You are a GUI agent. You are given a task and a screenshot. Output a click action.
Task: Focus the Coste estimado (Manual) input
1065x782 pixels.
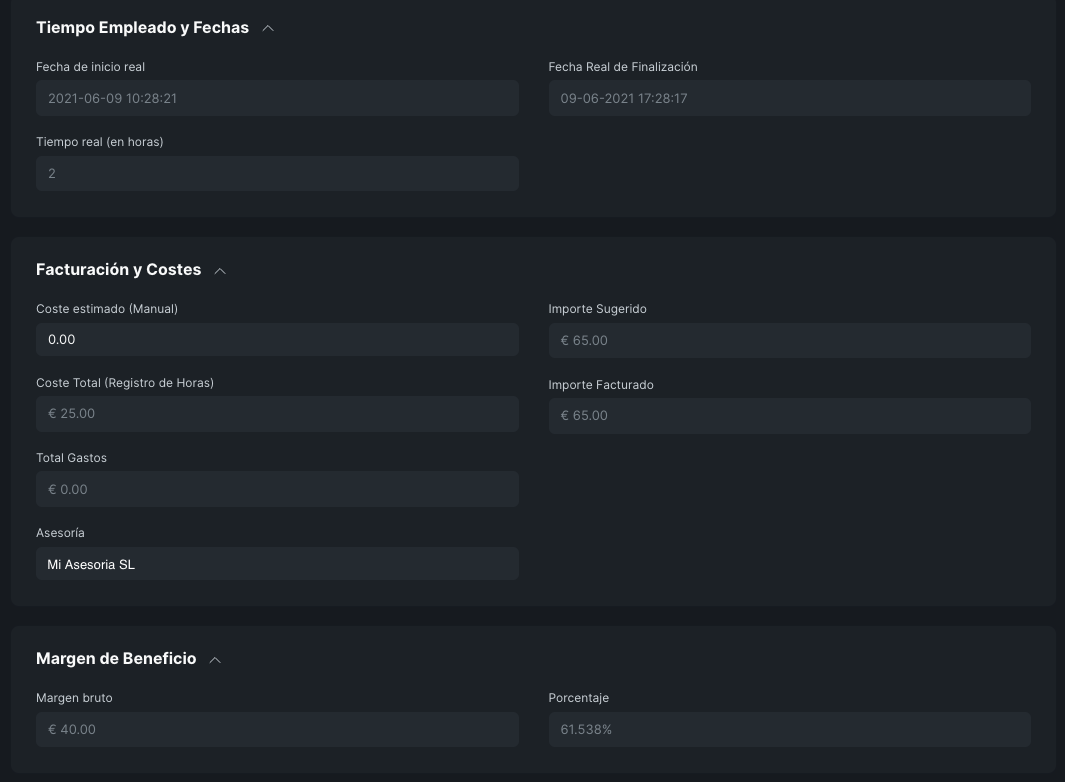(277, 340)
